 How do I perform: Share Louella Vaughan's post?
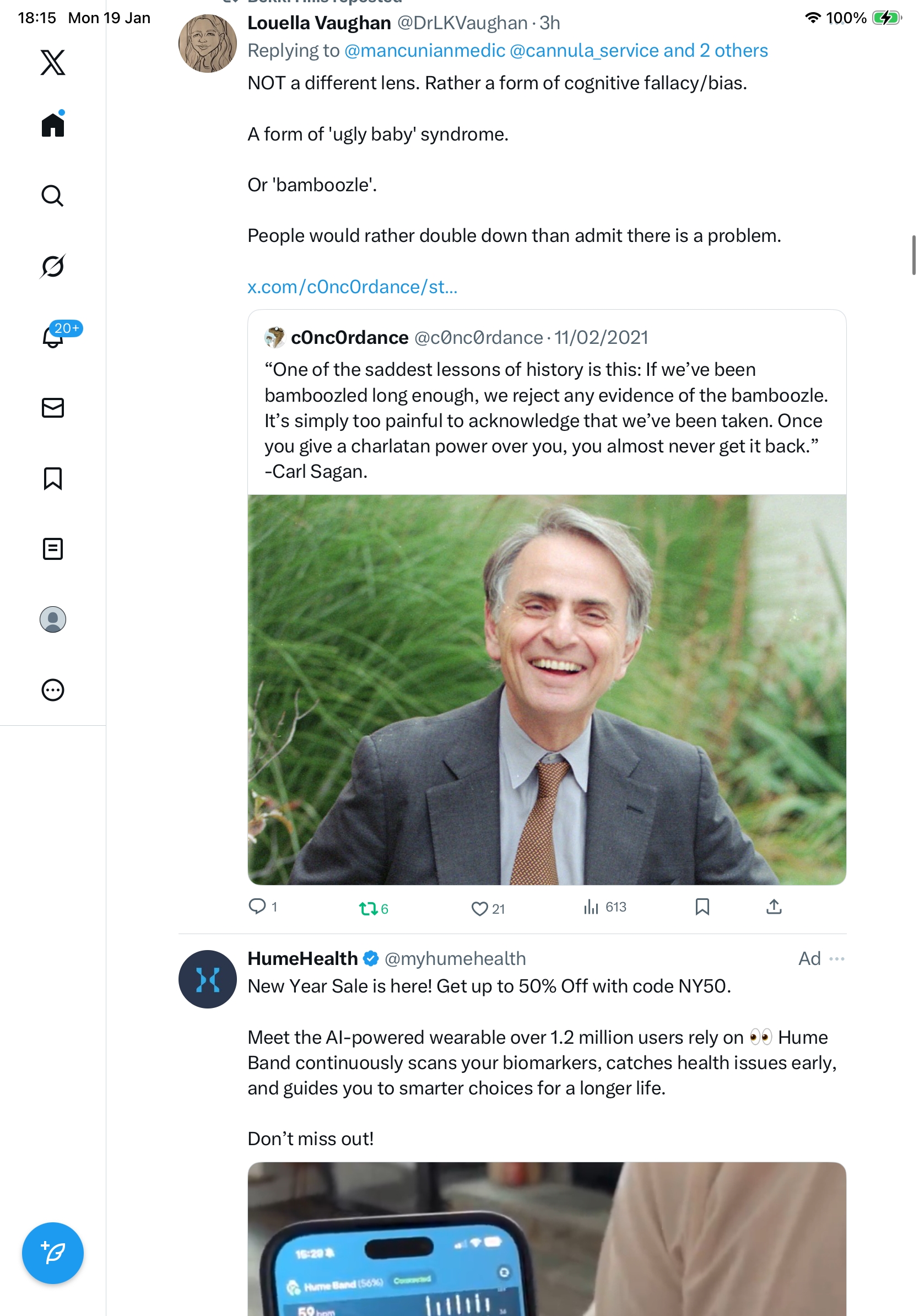coord(774,907)
